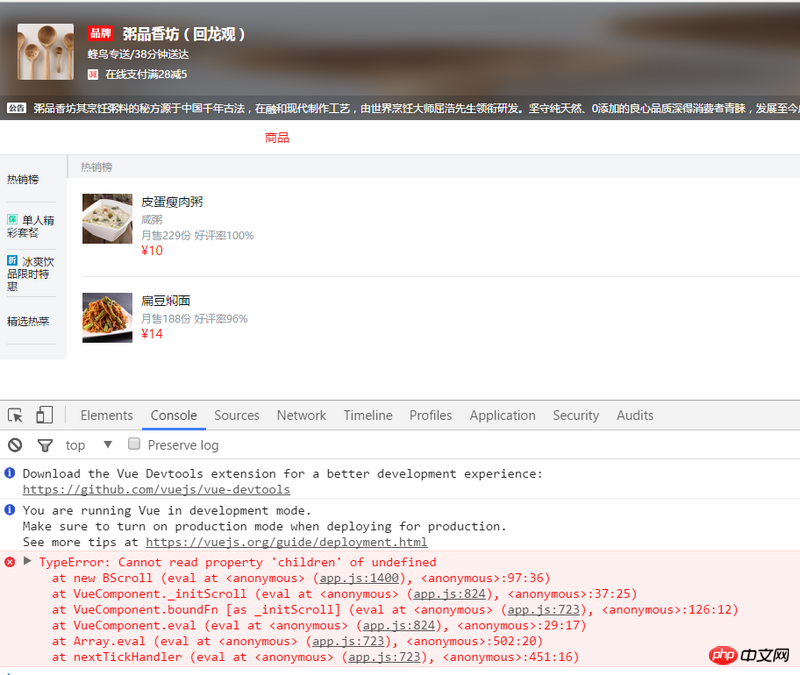800x675 pixels.
Task: Open the Timeline tab
Action: [368, 415]
